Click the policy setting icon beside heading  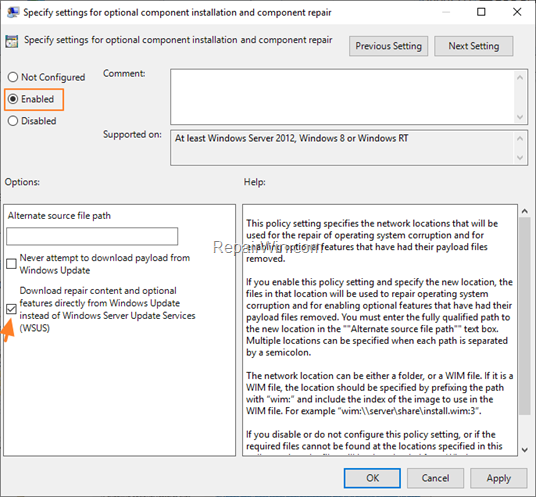tap(12, 41)
